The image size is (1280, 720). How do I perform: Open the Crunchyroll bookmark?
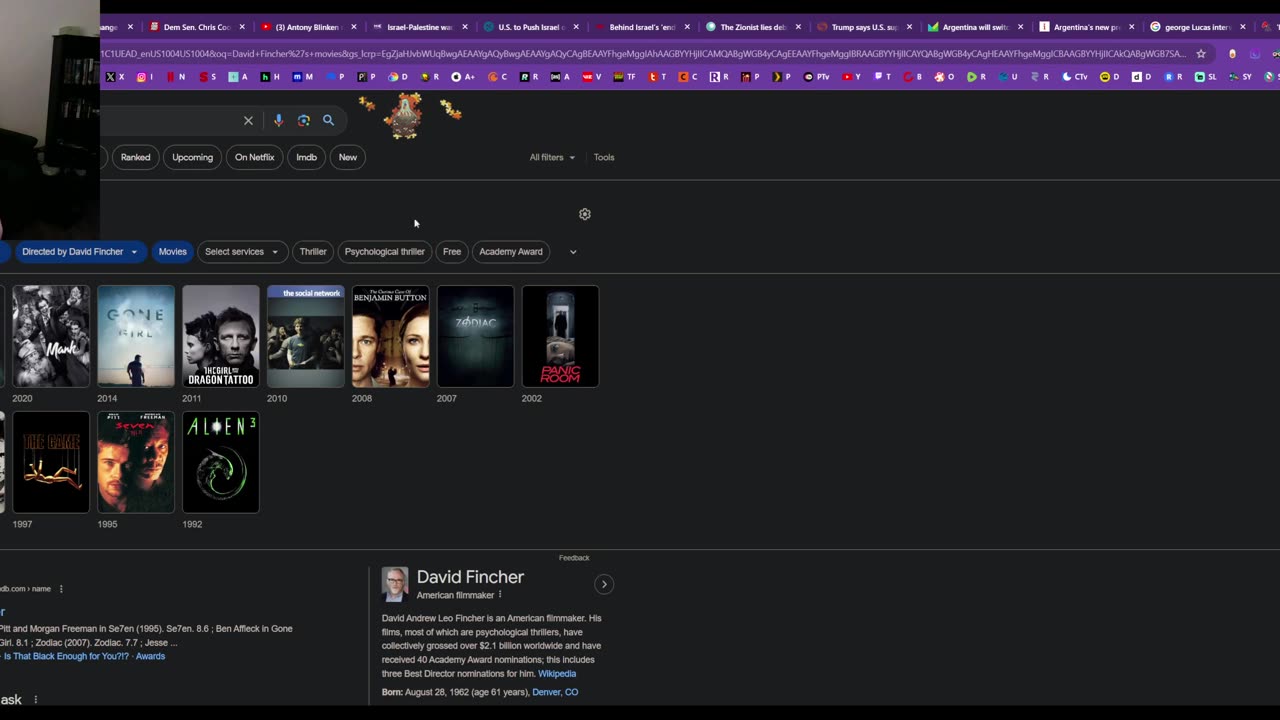497,77
